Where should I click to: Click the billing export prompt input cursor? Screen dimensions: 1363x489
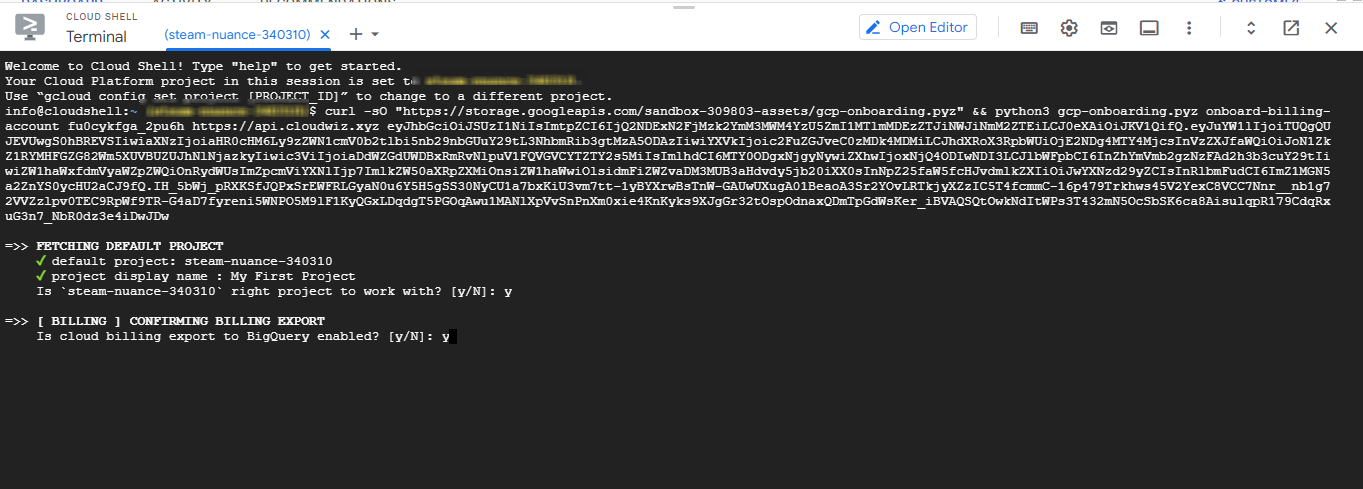[x=449, y=337]
